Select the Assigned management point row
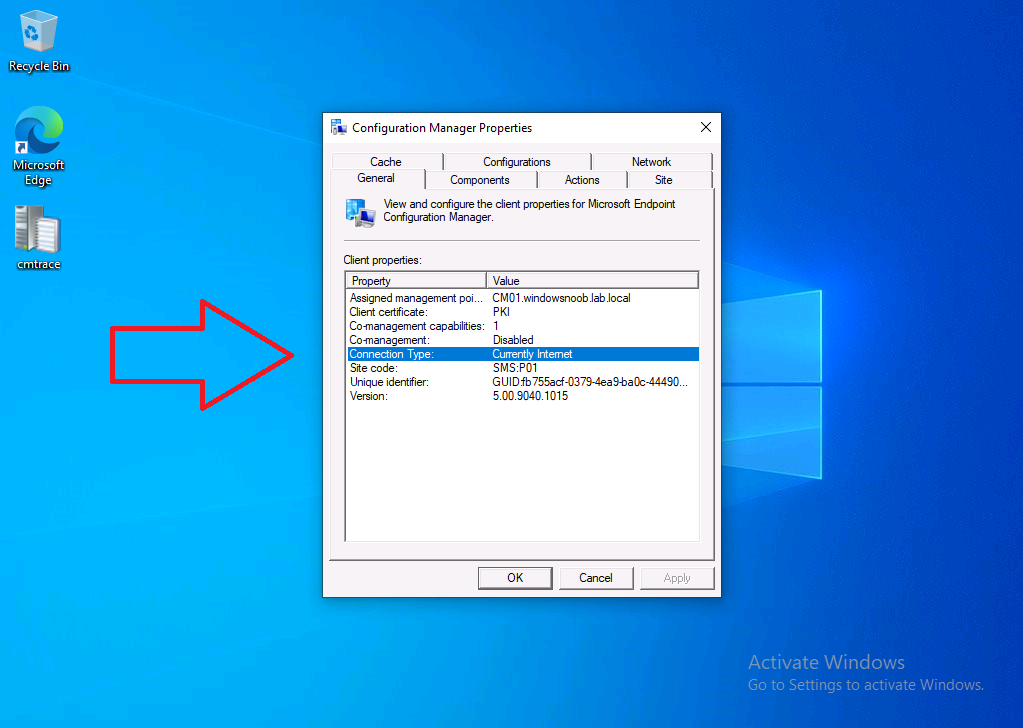The image size is (1023, 728). pyautogui.click(x=523, y=297)
